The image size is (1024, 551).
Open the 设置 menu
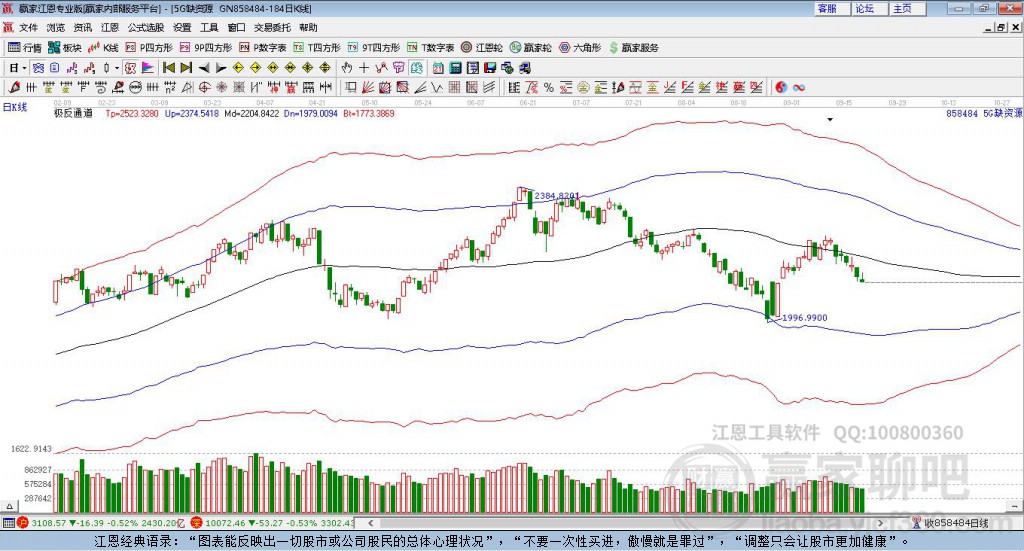pos(182,27)
